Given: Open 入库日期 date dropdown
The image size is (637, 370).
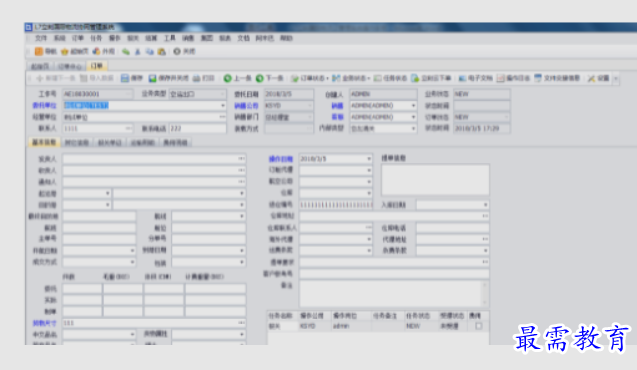Looking at the screenshot, I should 485,205.
